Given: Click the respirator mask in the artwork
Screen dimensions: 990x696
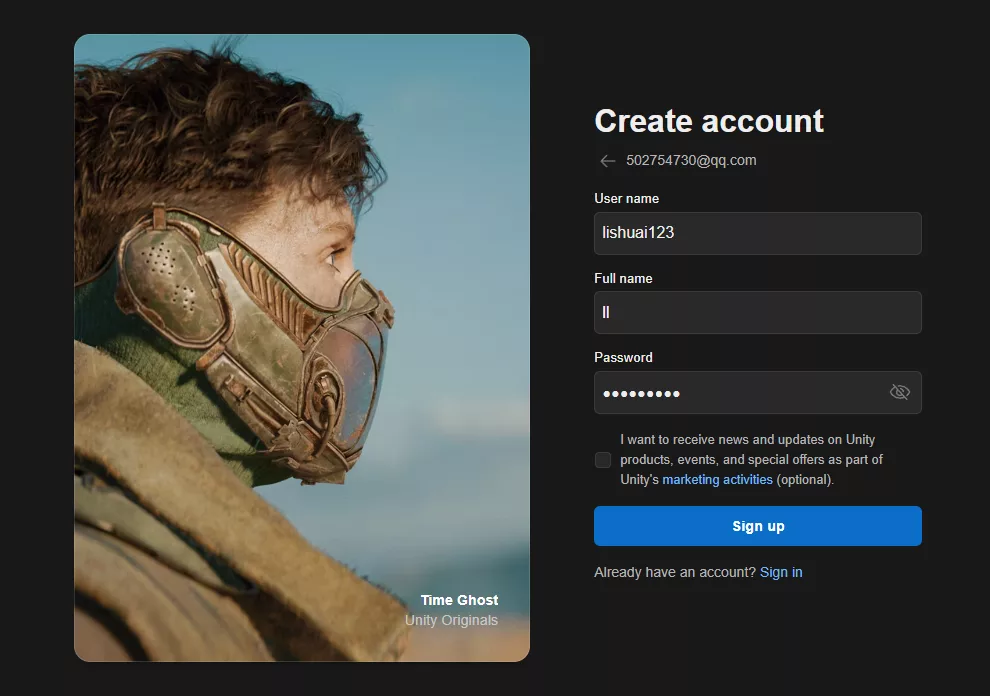Looking at the screenshot, I should [260, 330].
